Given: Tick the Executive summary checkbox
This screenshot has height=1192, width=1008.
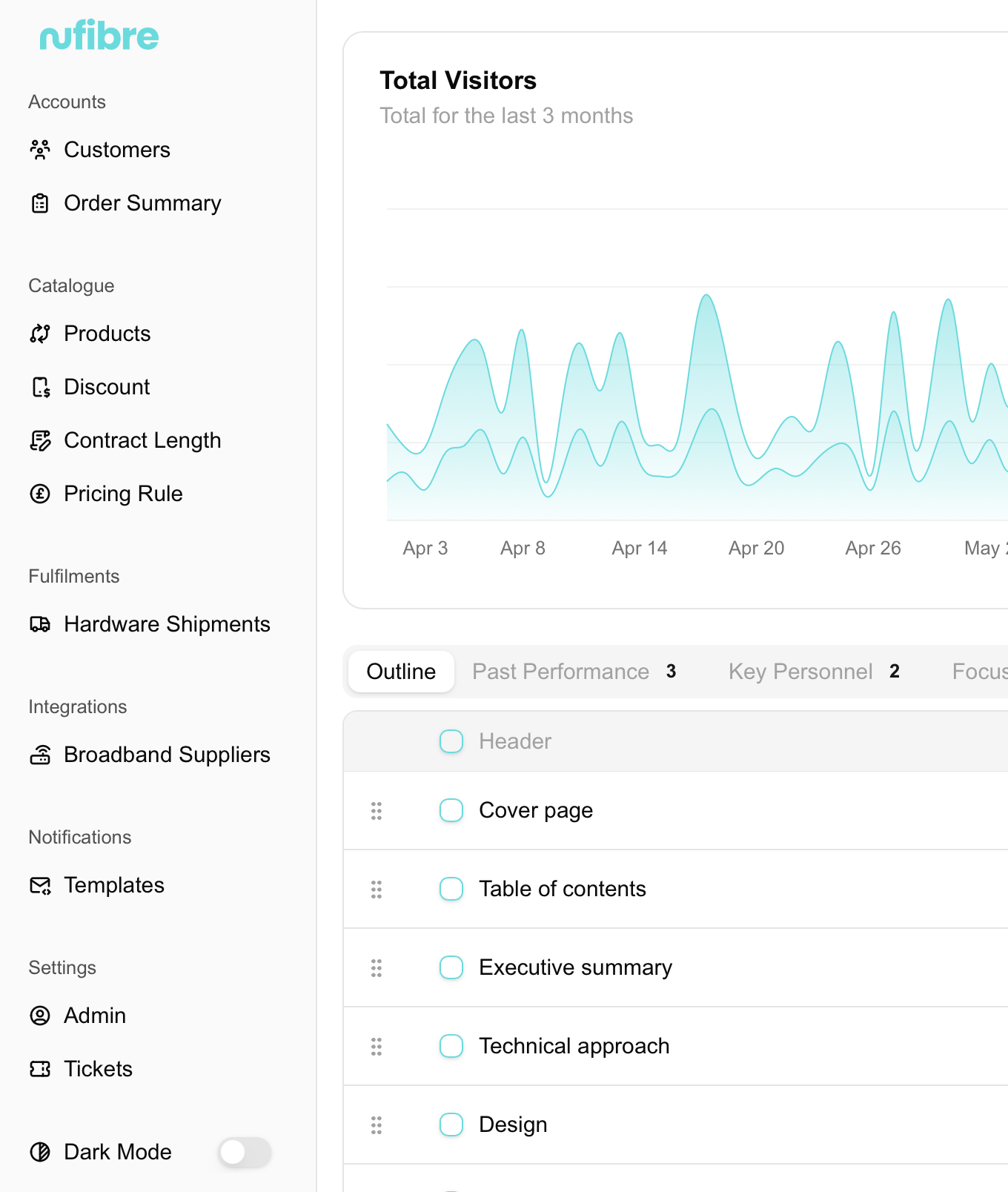Looking at the screenshot, I should click(451, 967).
